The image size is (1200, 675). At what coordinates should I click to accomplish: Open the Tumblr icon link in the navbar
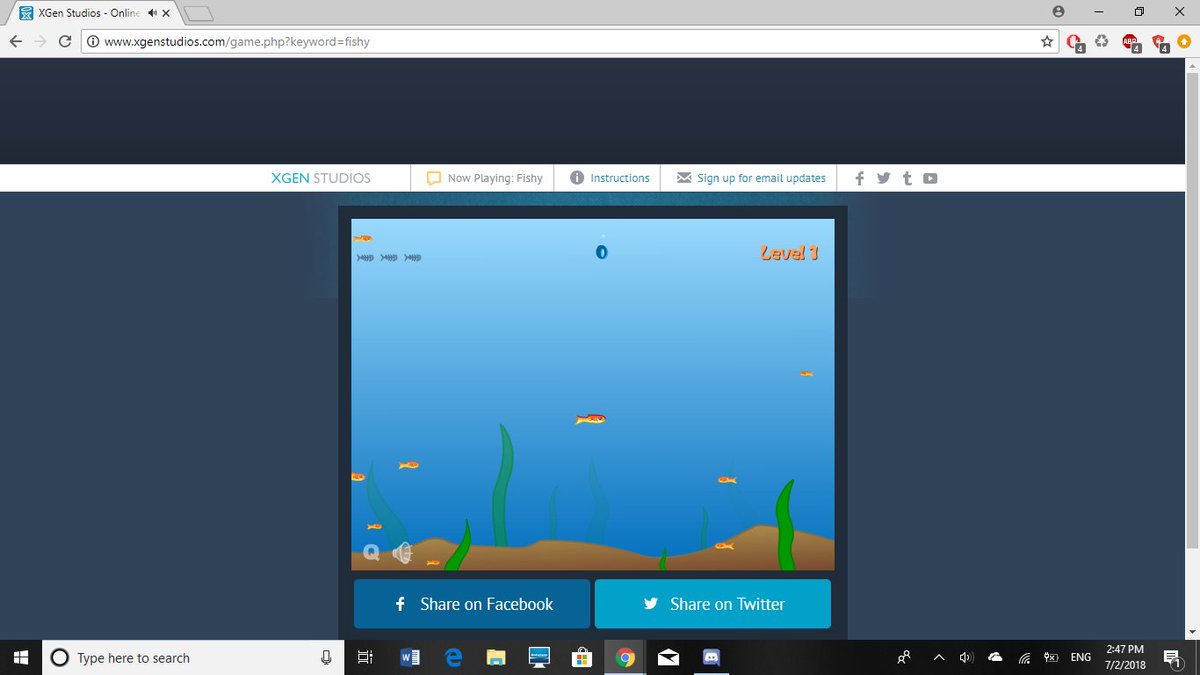pos(907,178)
